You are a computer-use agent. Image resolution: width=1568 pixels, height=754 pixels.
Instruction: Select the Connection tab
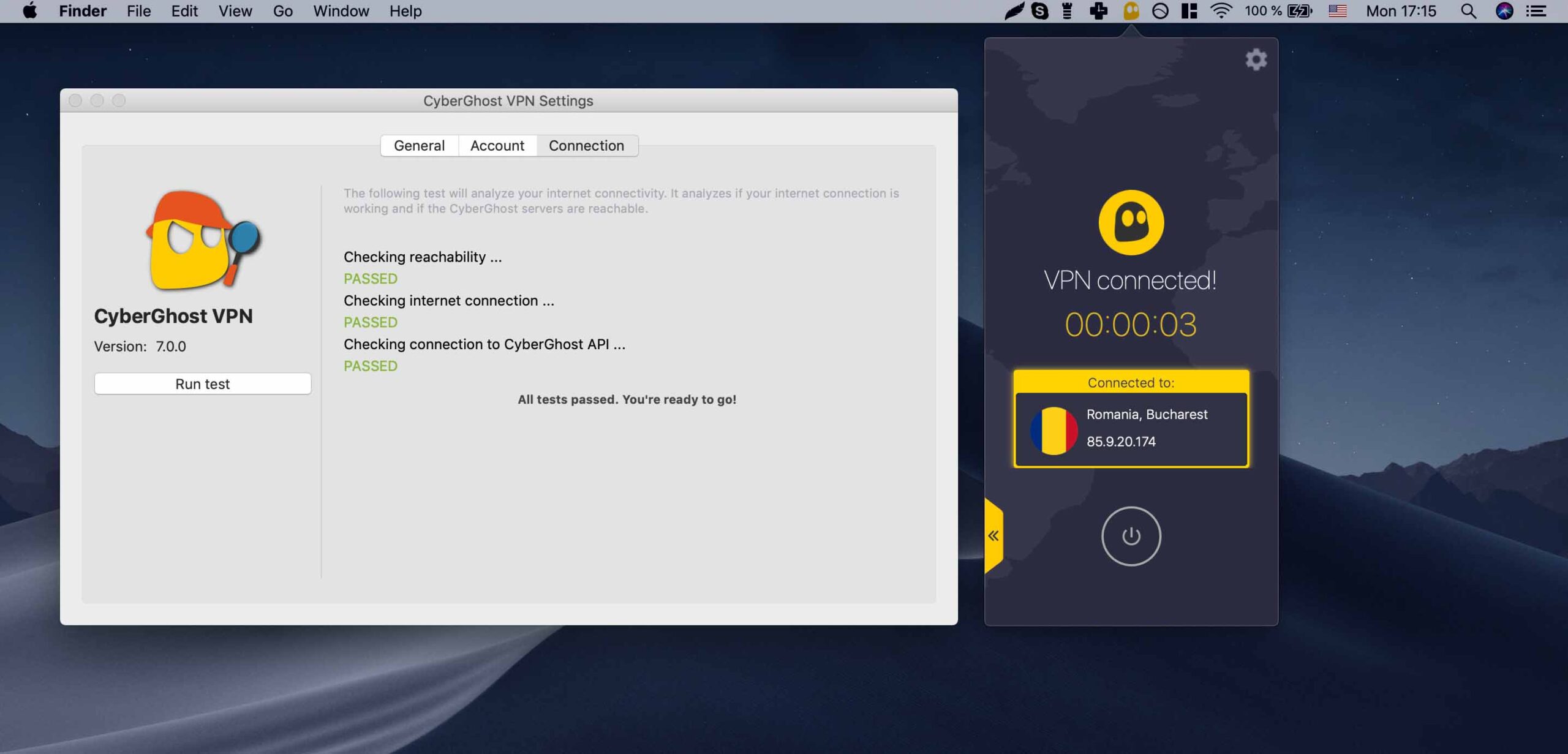(x=586, y=146)
